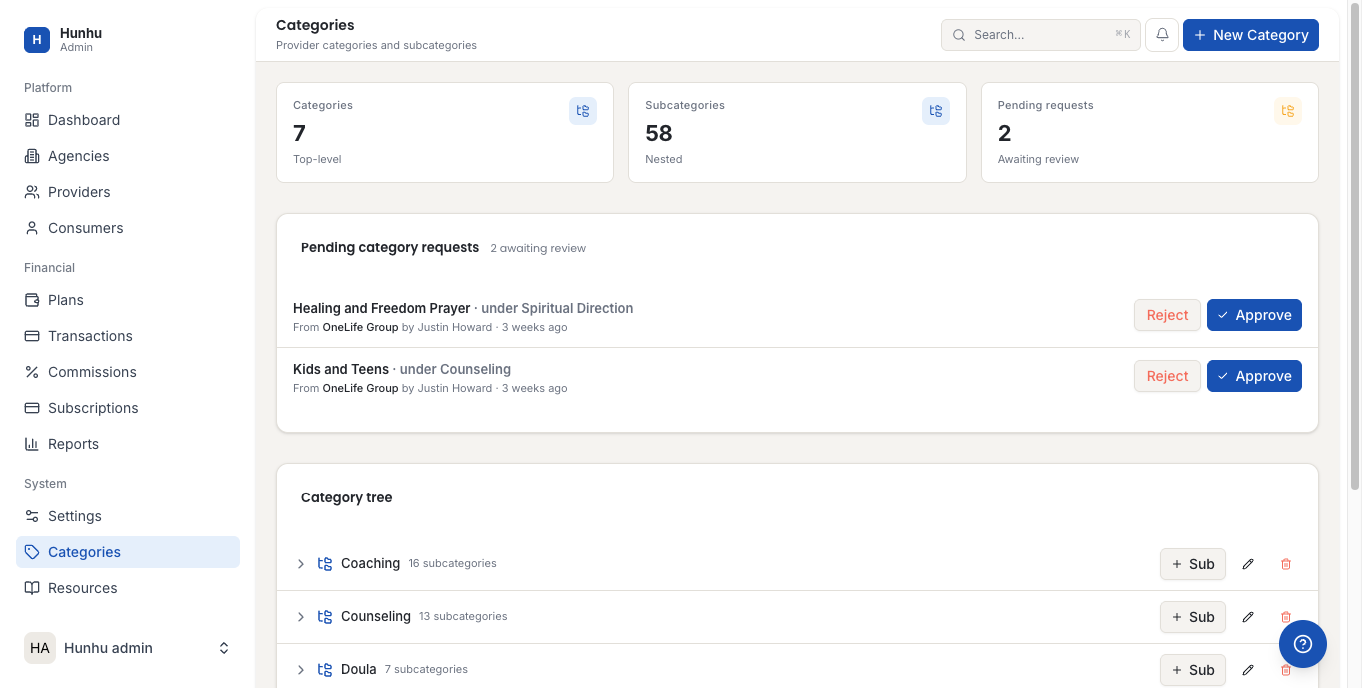
Task: Click the Coaching category tree icon
Action: click(325, 564)
